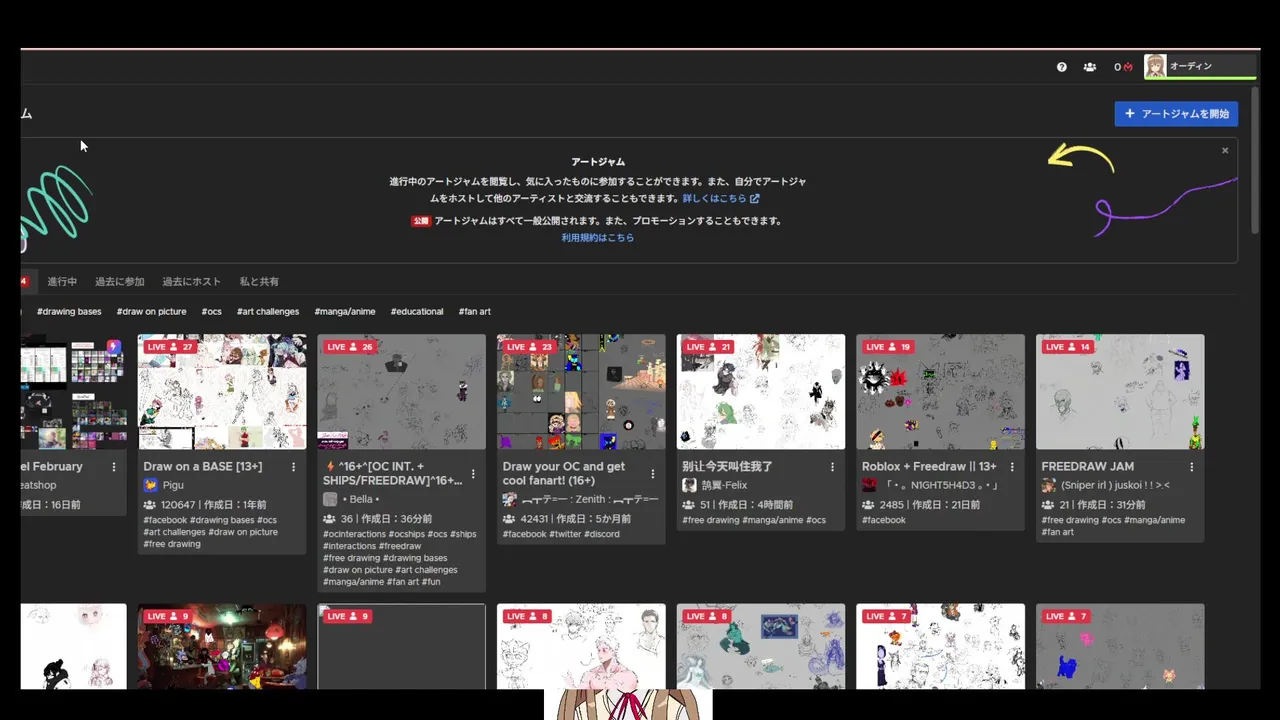This screenshot has width=1280, height=720.
Task: Click the LIVE 27 badge
Action: pyautogui.click(x=169, y=347)
